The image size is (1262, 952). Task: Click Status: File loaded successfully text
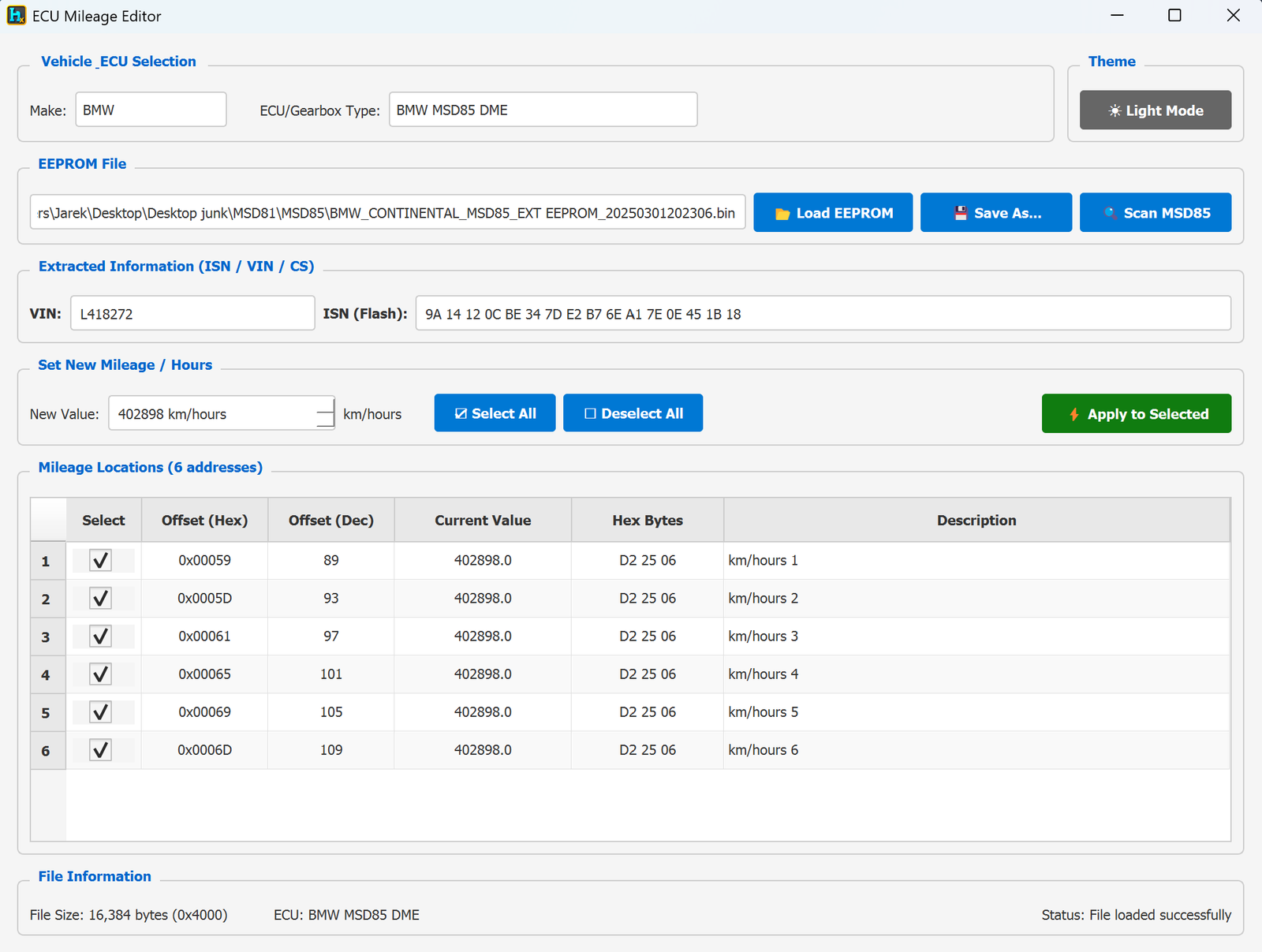(1136, 915)
